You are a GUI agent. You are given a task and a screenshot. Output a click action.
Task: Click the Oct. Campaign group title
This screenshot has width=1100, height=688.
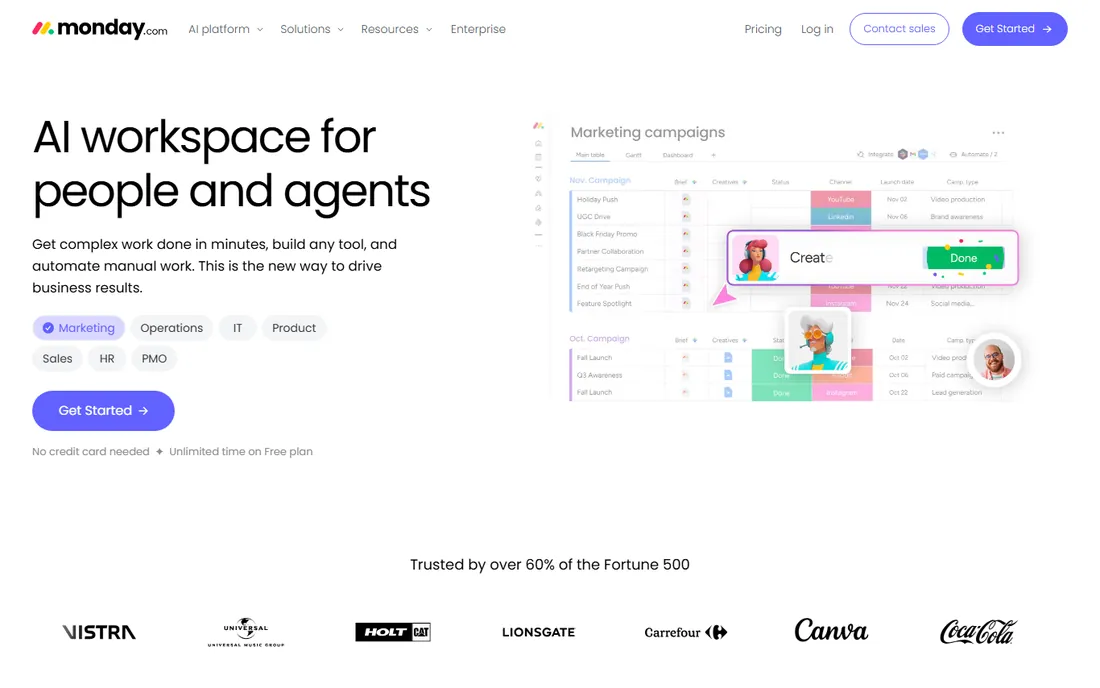pos(599,339)
